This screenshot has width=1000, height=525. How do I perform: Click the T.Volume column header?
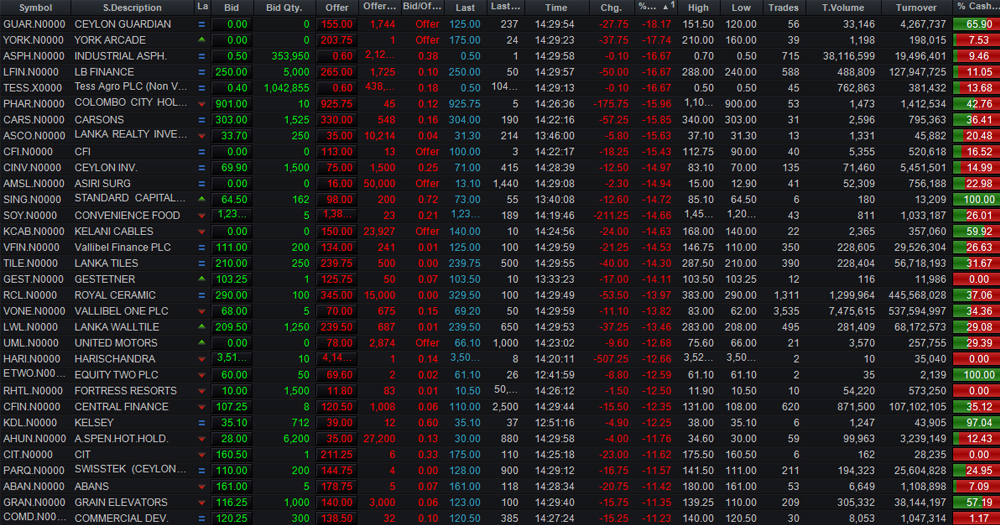842,8
